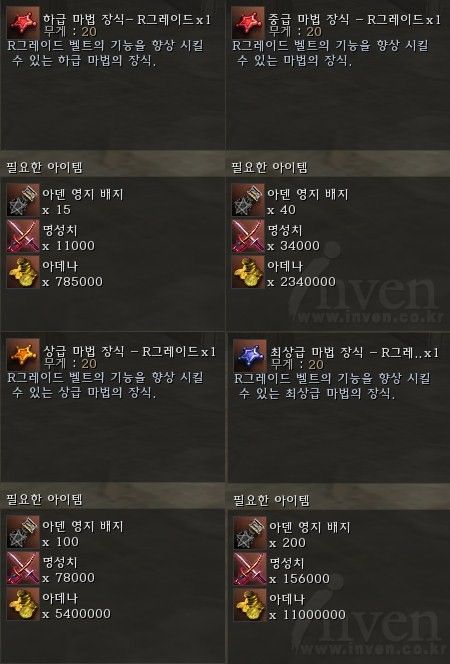
Task: Click the 명성치 swords icon with x 156000
Action: point(250,569)
